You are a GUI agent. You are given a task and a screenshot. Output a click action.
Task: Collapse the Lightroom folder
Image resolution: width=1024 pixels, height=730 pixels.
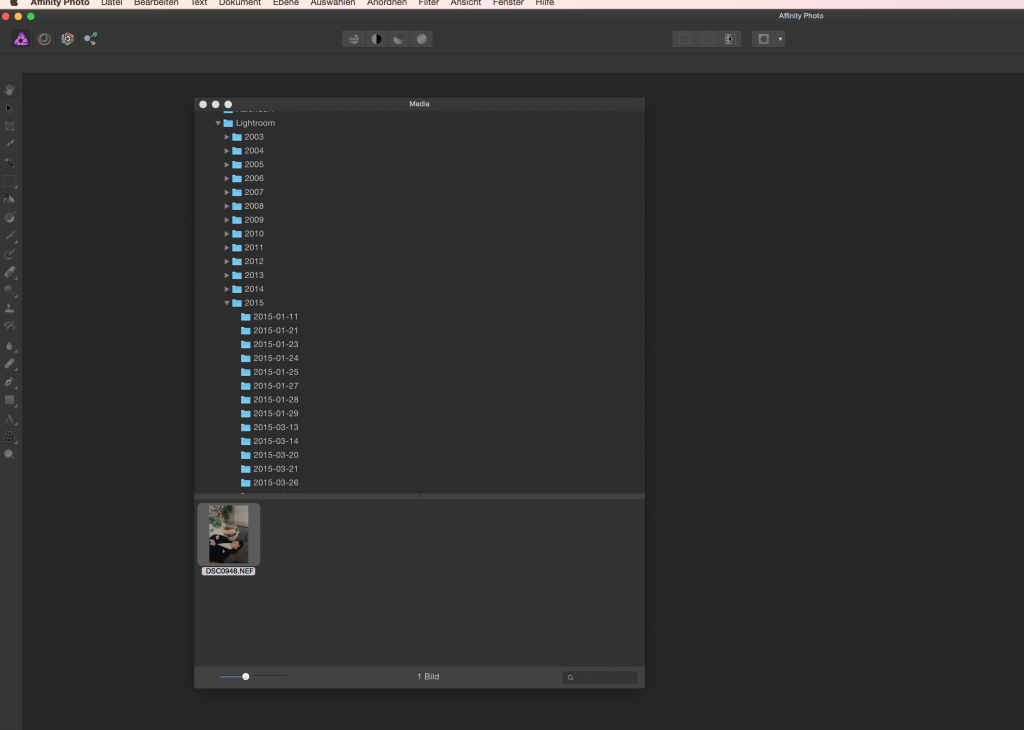pos(218,123)
